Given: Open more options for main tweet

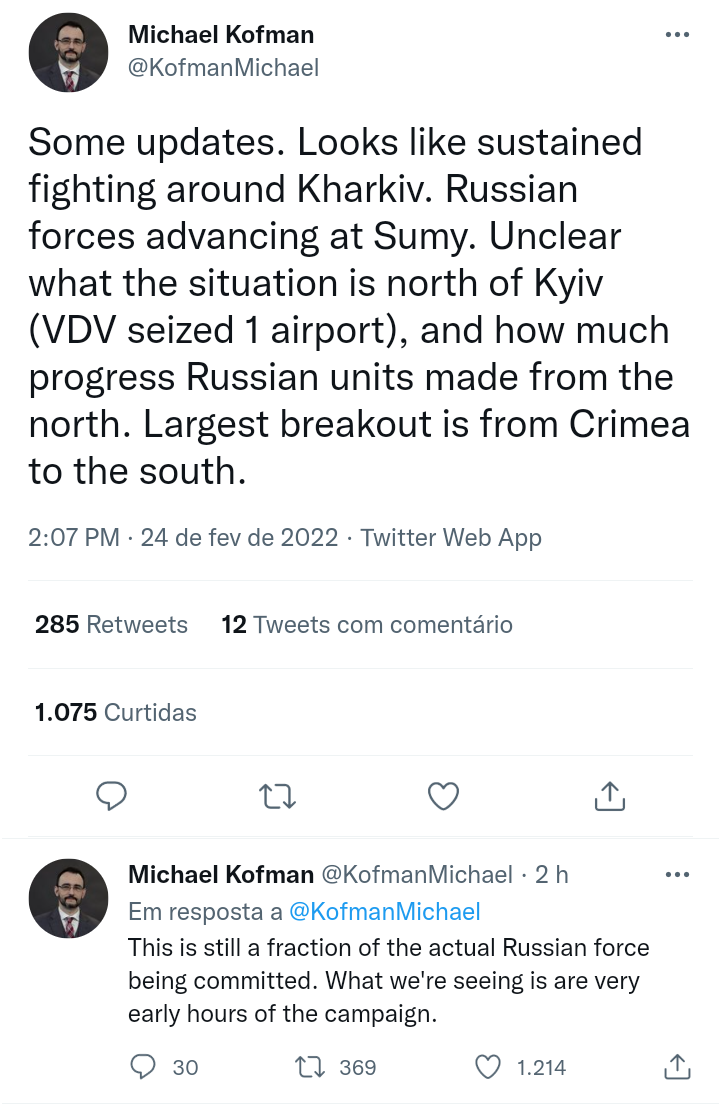Looking at the screenshot, I should click(x=677, y=35).
